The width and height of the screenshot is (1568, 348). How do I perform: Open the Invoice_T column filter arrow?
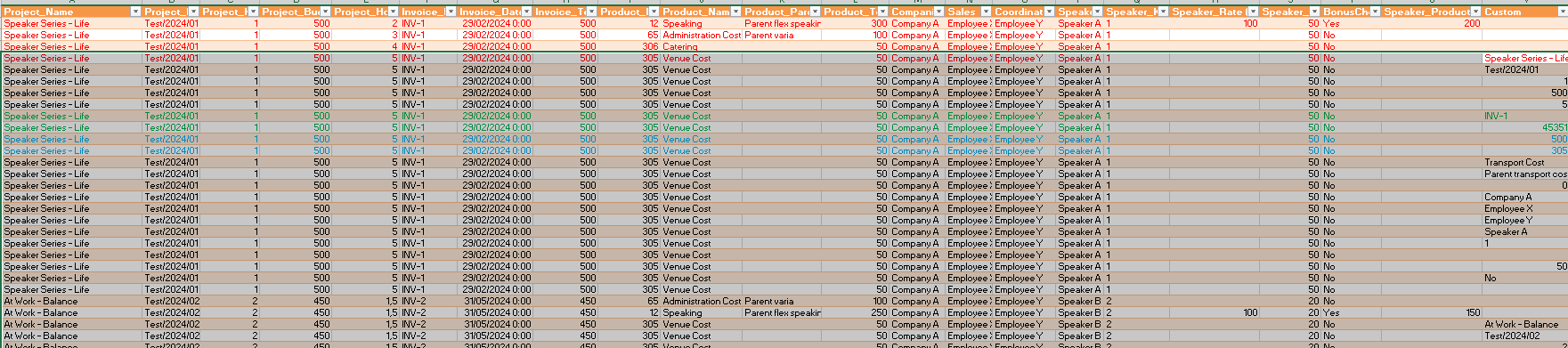(x=591, y=12)
